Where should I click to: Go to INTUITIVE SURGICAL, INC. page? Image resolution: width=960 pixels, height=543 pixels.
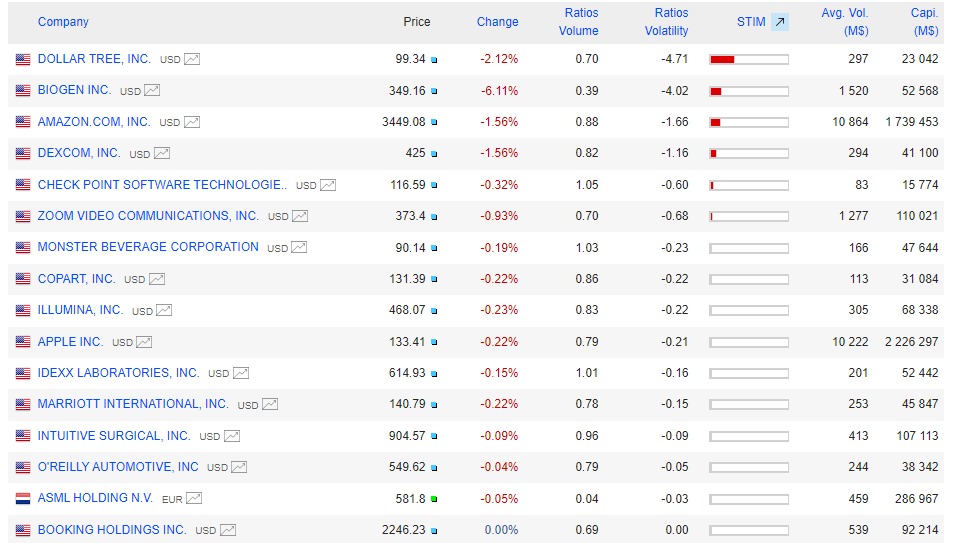(114, 436)
